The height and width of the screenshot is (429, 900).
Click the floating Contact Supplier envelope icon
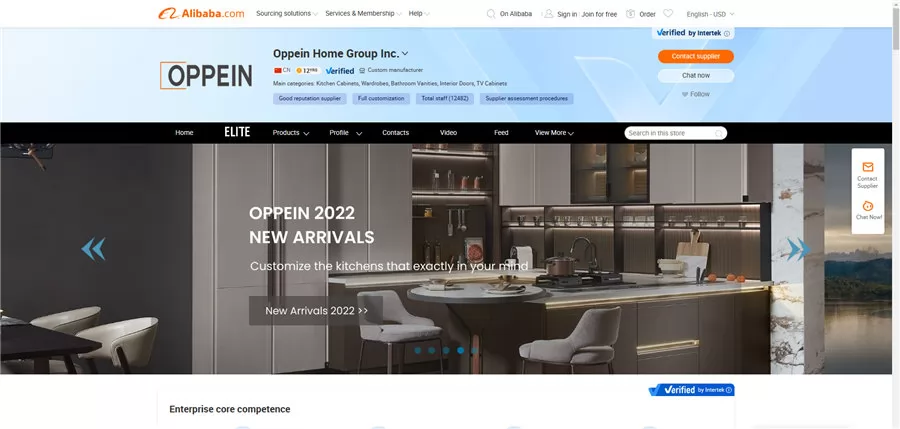pyautogui.click(x=867, y=167)
